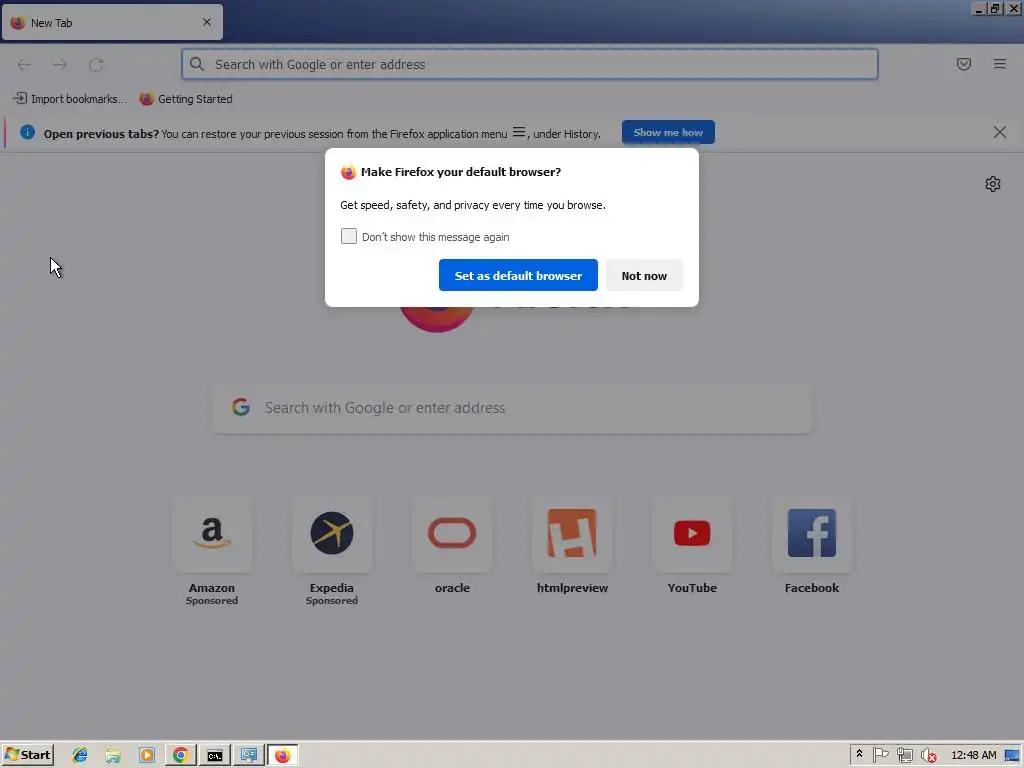Open Windows Explorer folder taskbar icon

[113, 756]
